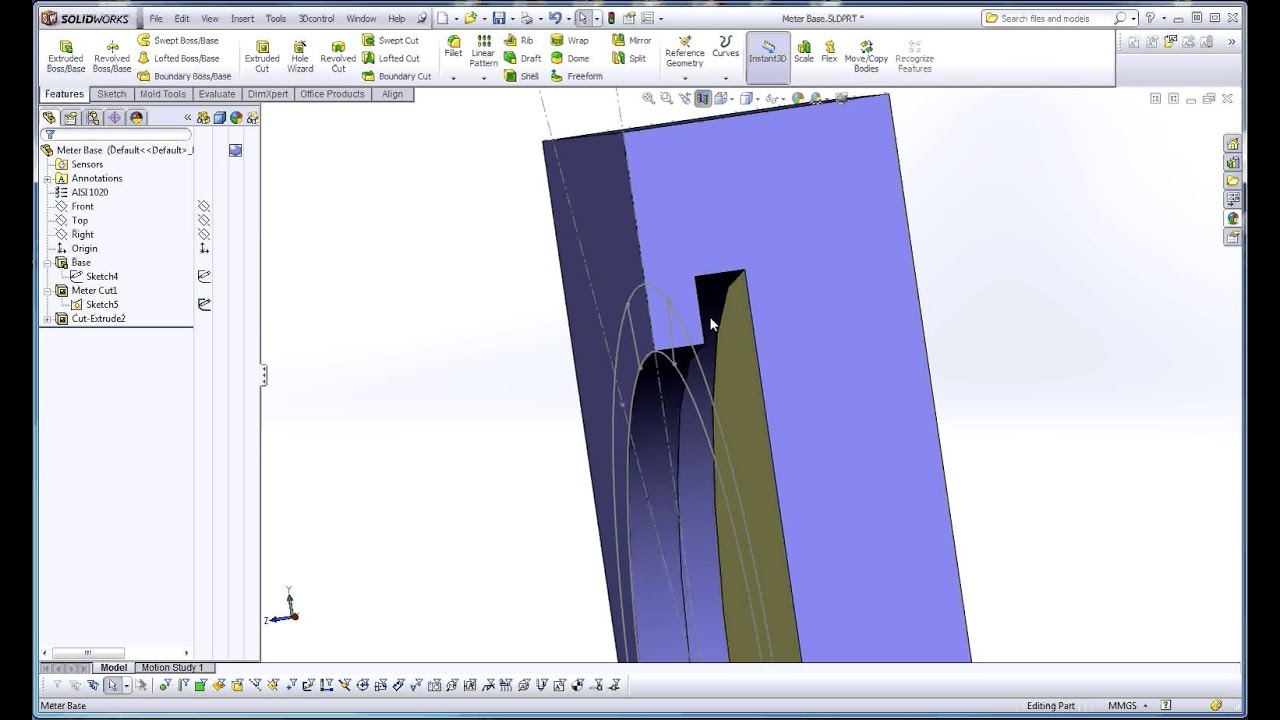Open the Hole Wizard
The height and width of the screenshot is (720, 1280).
(x=300, y=56)
